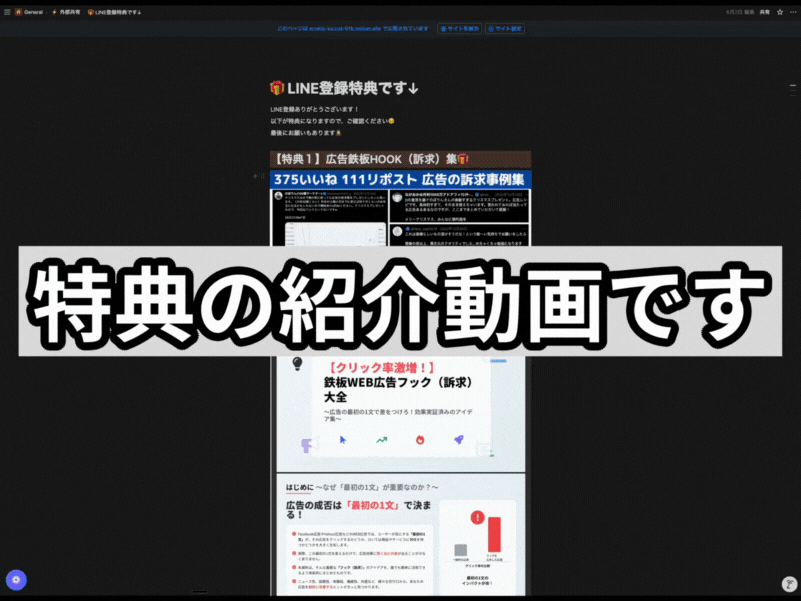
Task: Open the sidebar hamburger menu
Action: [x=7, y=12]
